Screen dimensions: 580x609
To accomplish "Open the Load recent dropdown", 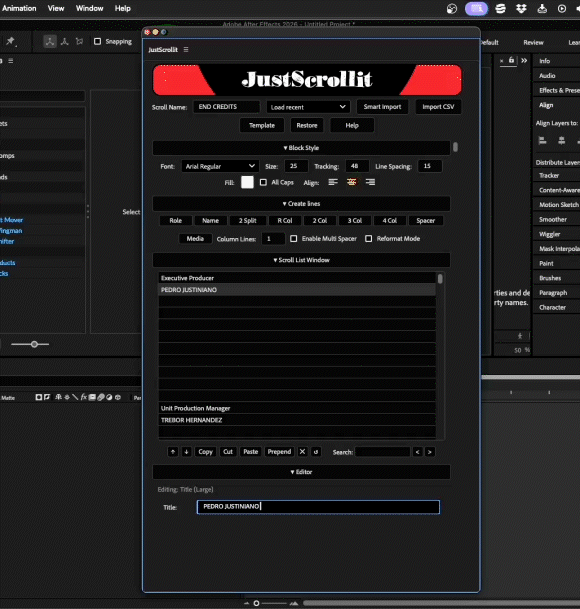I will tap(308, 107).
